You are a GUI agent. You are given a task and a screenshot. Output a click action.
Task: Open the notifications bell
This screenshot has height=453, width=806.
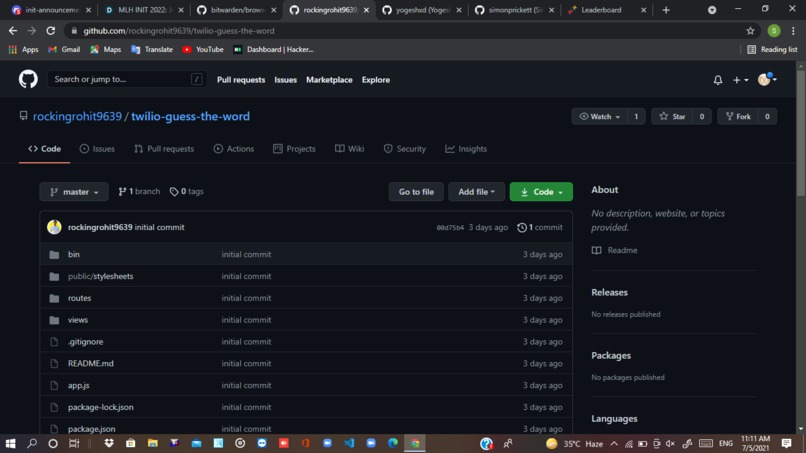click(x=718, y=80)
